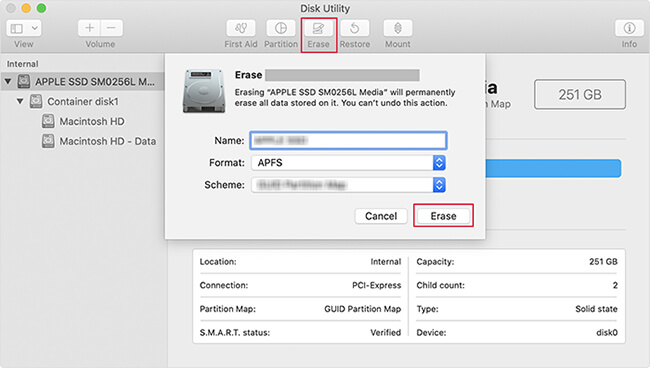Select the Erase toolbar icon
The height and width of the screenshot is (368, 650).
click(318, 28)
